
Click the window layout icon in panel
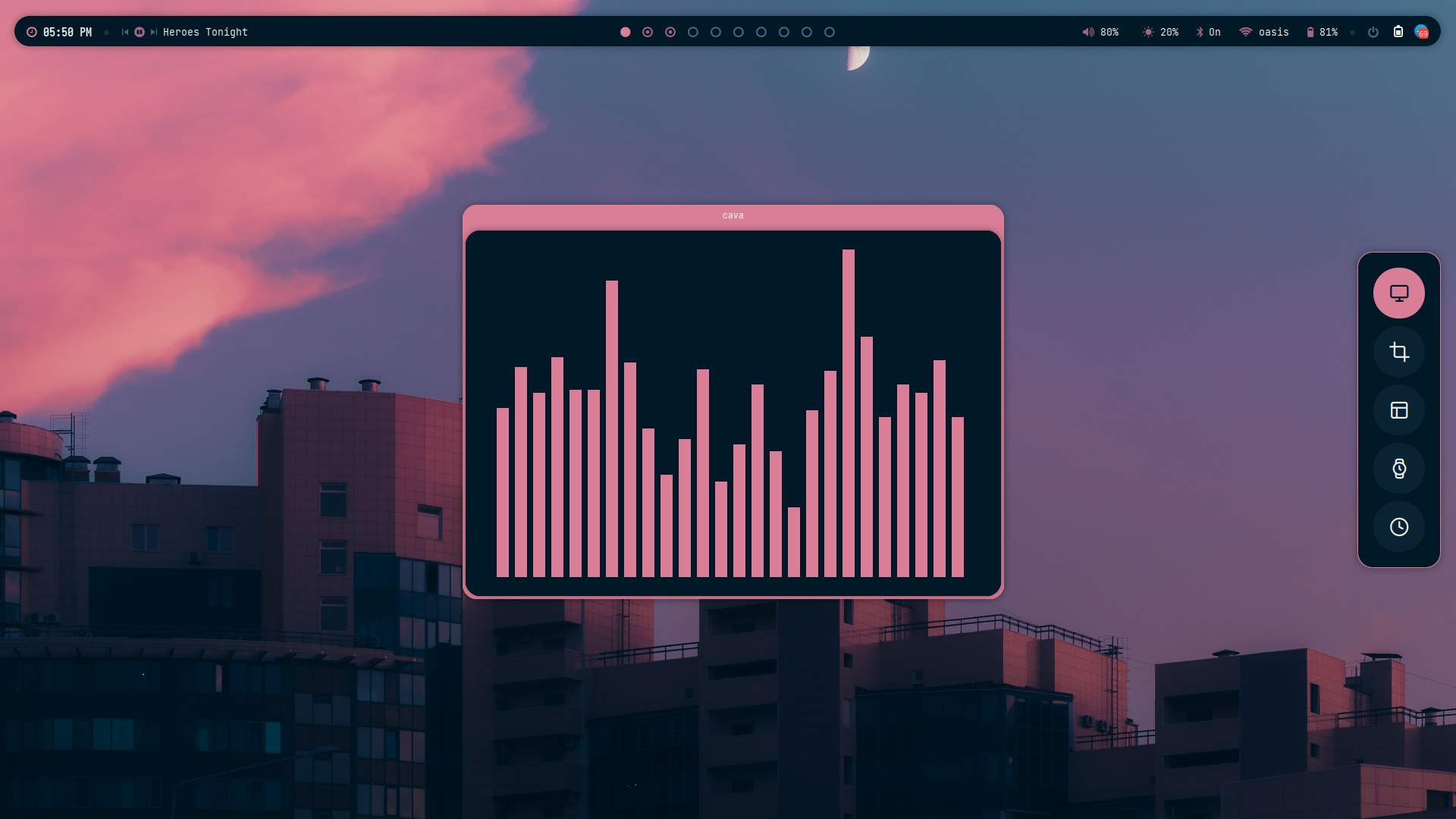tap(1398, 410)
